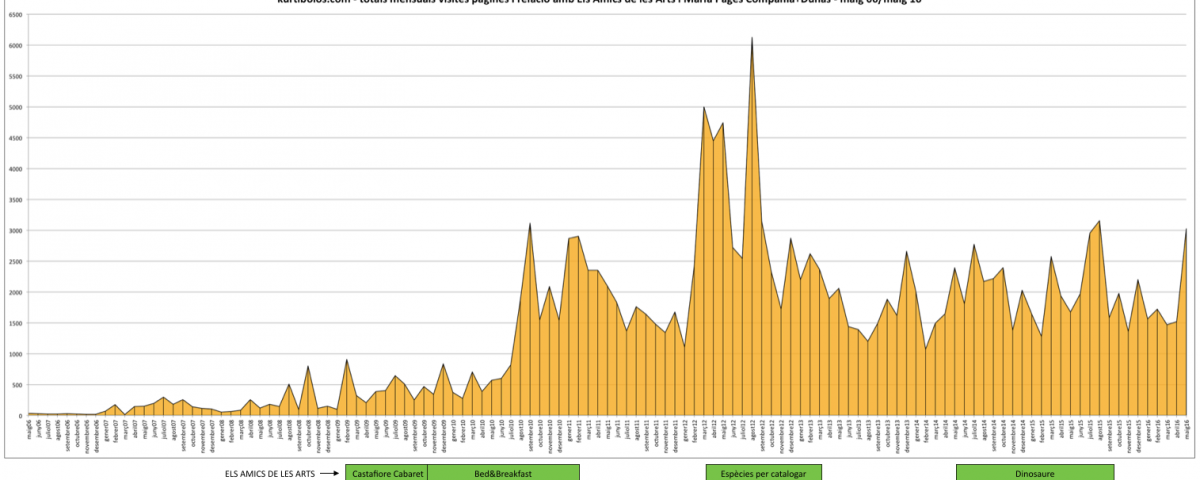This screenshot has height=480, width=1200.
Task: Click the peak reaching 5000 visits
Action: (x=704, y=107)
